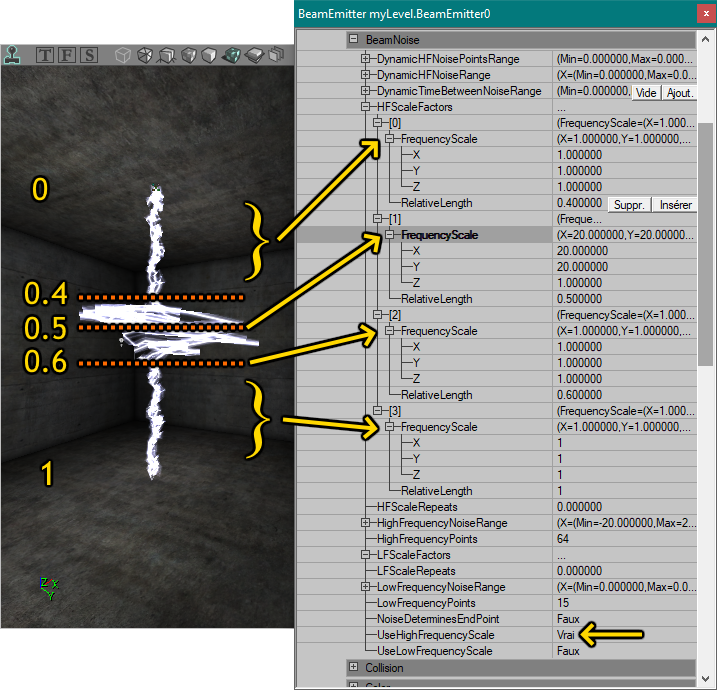Image resolution: width=717 pixels, height=690 pixels.
Task: Select lighting-only flat box render mode
Action: [x=254, y=55]
